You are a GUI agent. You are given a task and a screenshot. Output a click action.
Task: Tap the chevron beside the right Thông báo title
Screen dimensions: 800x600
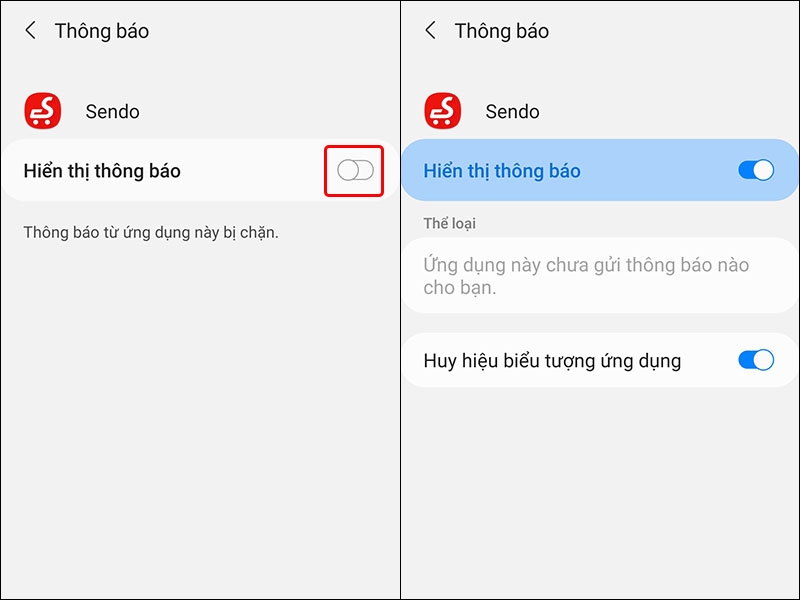click(430, 30)
